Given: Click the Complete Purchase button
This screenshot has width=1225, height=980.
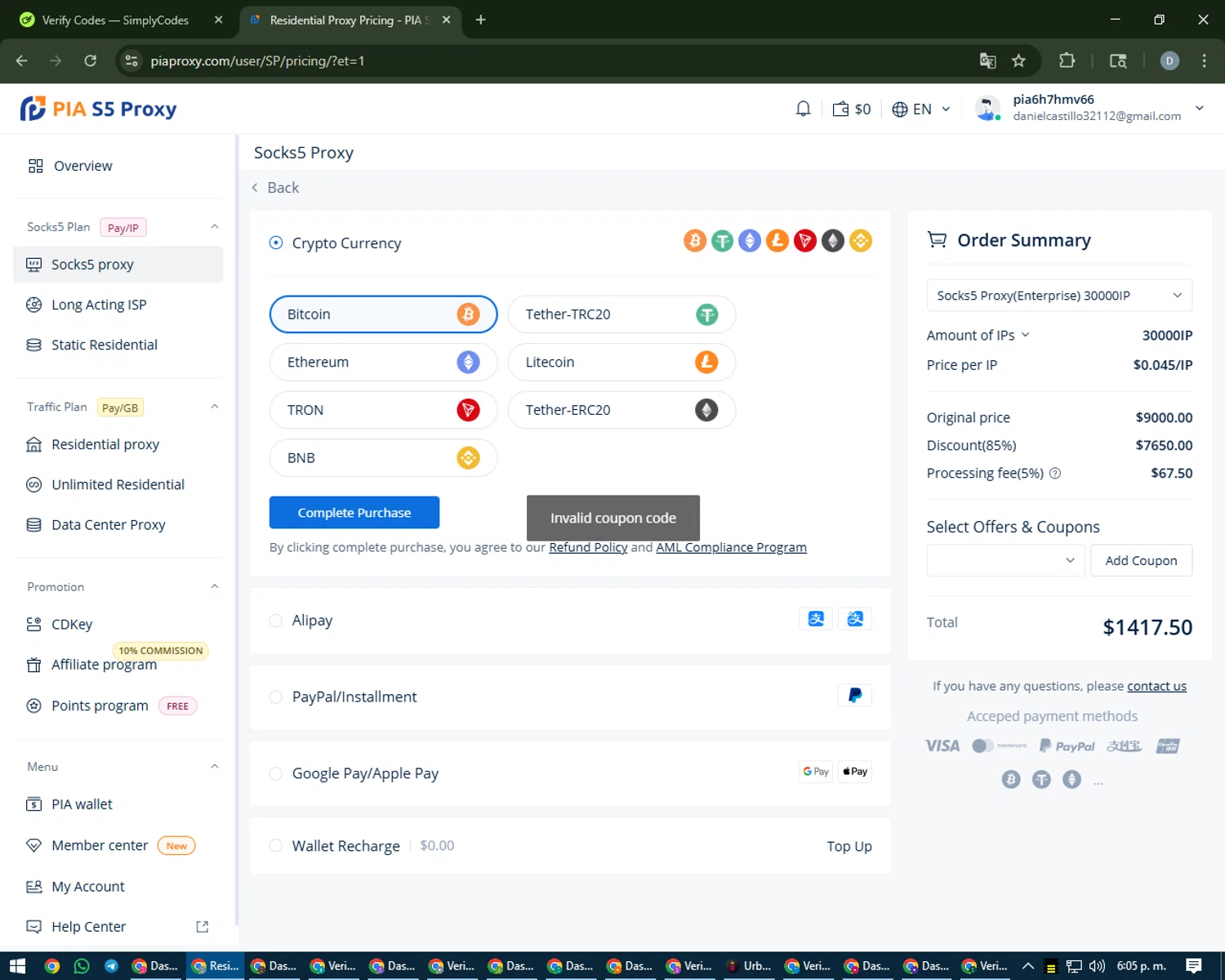Looking at the screenshot, I should tap(354, 513).
